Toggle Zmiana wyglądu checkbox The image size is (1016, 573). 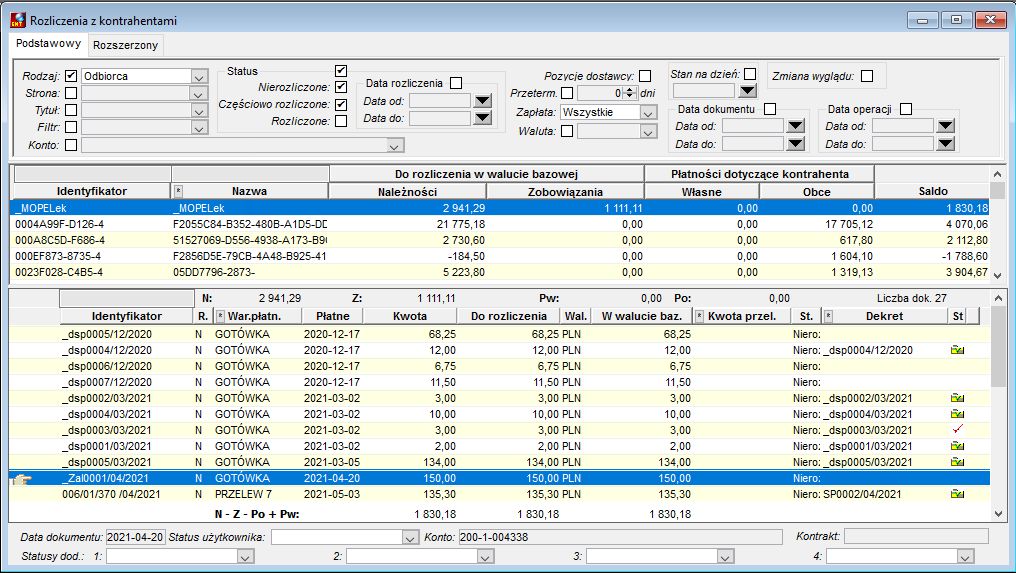(x=867, y=76)
